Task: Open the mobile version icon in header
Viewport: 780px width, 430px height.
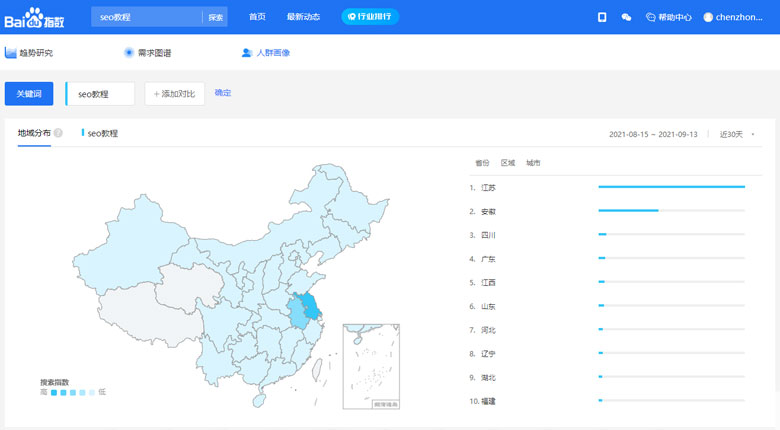Action: (602, 17)
